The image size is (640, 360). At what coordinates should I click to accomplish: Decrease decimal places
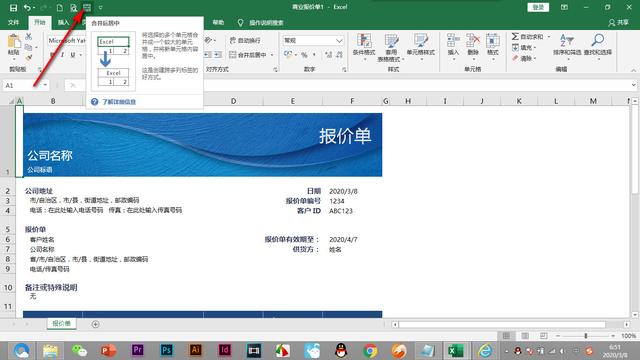(x=339, y=55)
